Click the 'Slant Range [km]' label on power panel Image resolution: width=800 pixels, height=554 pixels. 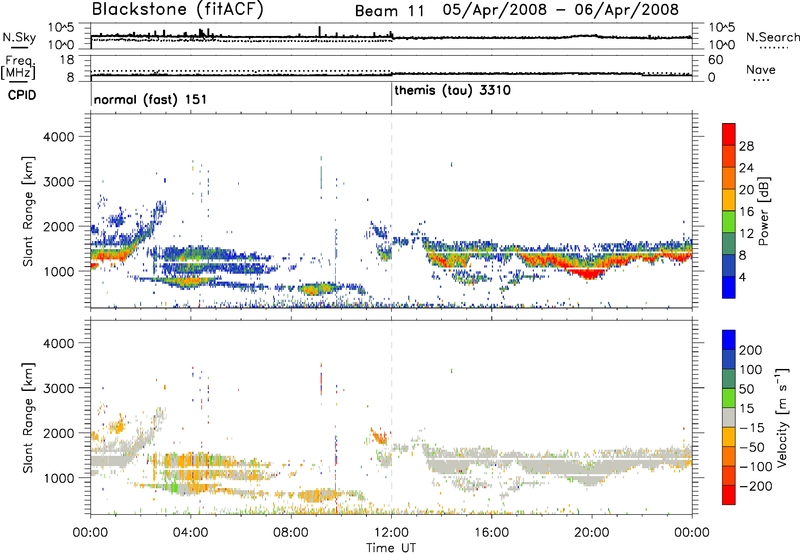coord(28,211)
